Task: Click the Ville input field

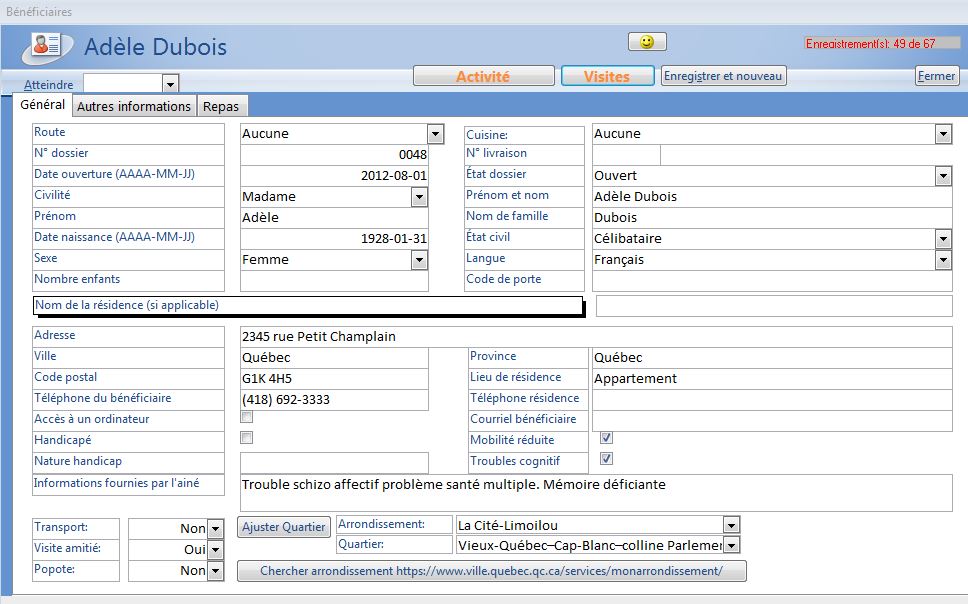Action: [334, 358]
